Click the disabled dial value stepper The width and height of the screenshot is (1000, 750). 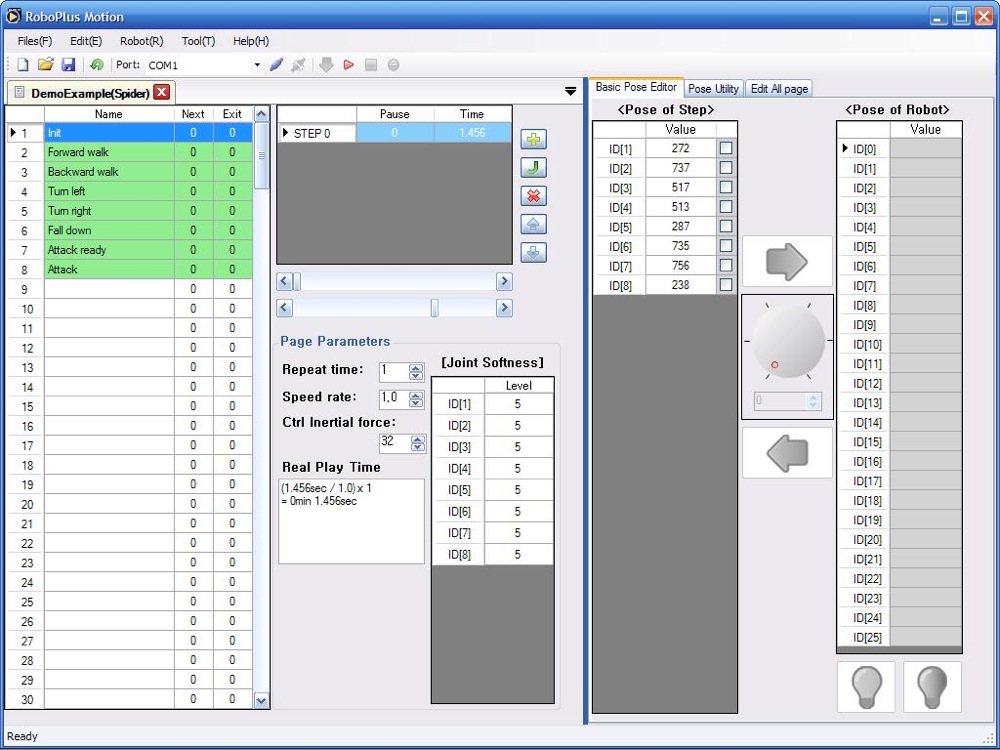point(812,401)
